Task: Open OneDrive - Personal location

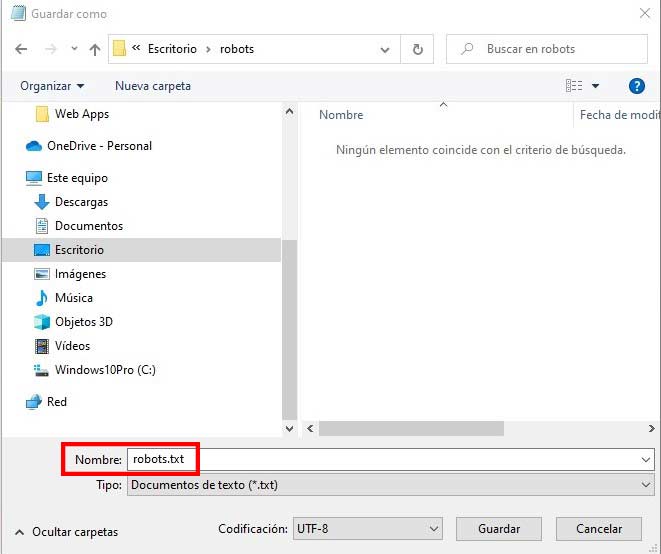Action: click(99, 146)
